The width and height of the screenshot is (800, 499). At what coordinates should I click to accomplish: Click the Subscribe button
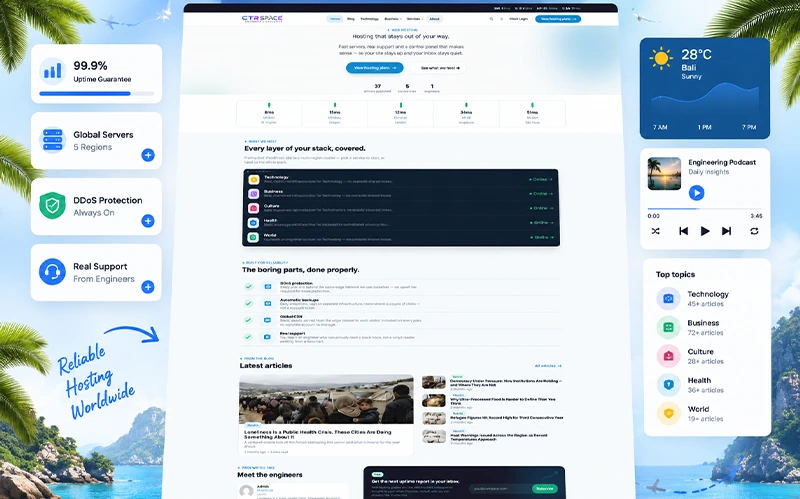545,489
